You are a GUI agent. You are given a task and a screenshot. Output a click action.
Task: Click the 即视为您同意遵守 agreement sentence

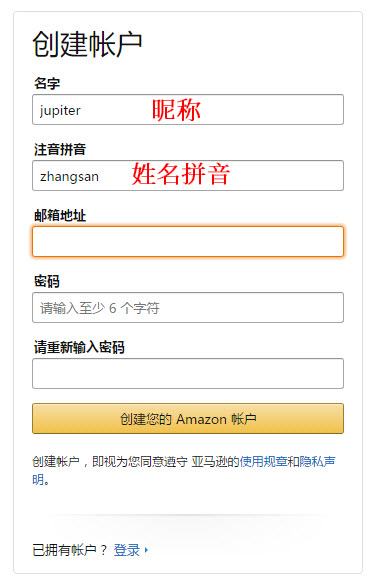pos(140,461)
